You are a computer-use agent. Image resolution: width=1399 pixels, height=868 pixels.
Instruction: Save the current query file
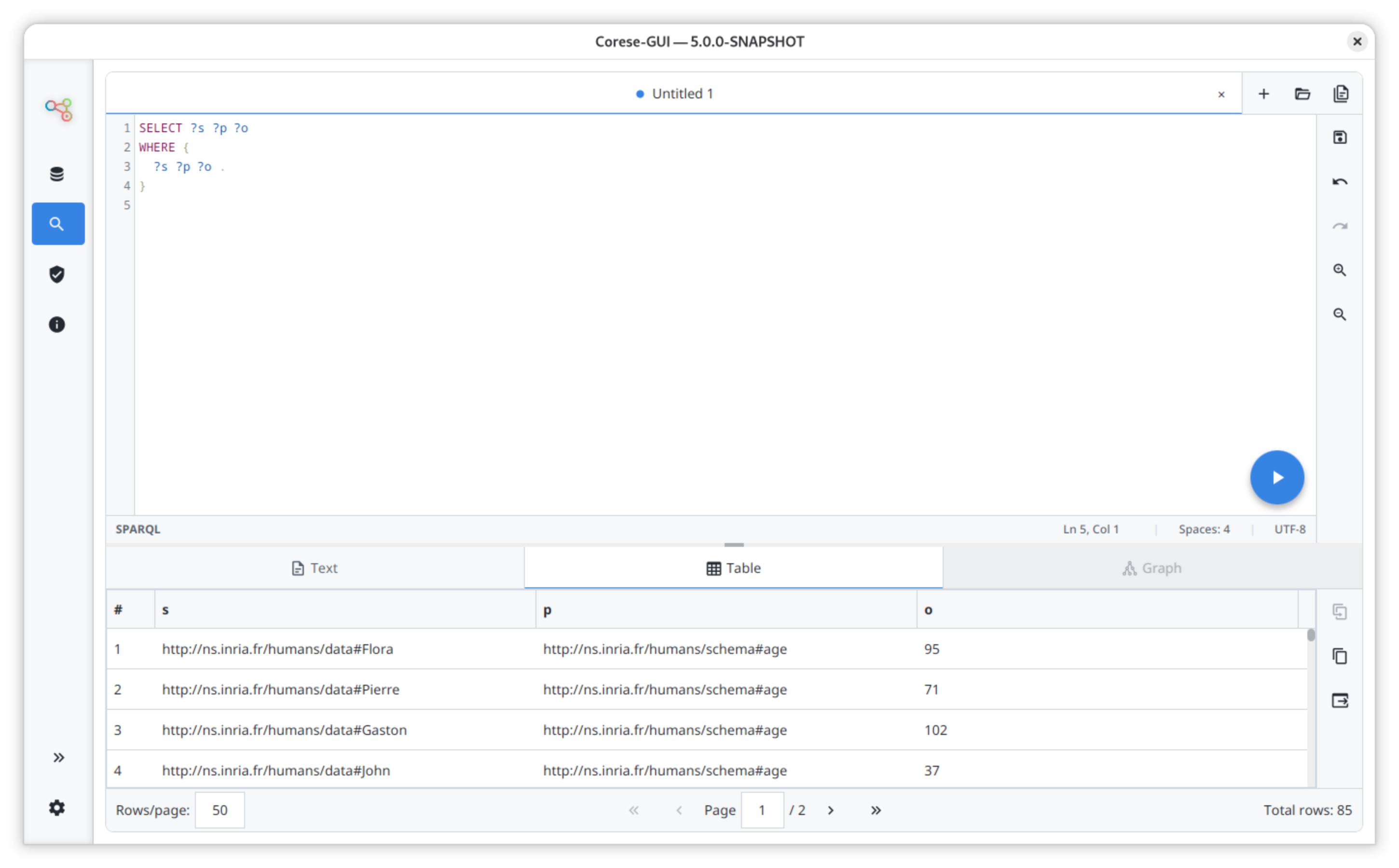(x=1339, y=138)
